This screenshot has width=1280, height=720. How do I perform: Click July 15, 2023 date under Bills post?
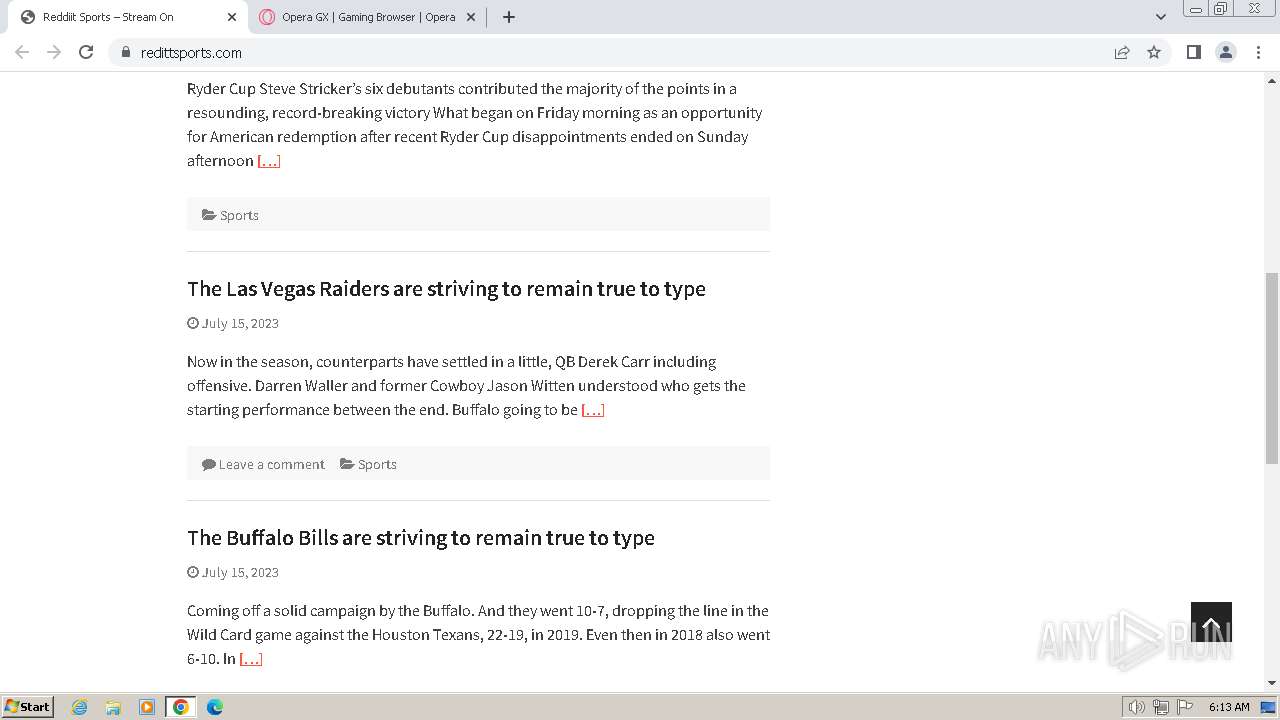pyautogui.click(x=240, y=572)
